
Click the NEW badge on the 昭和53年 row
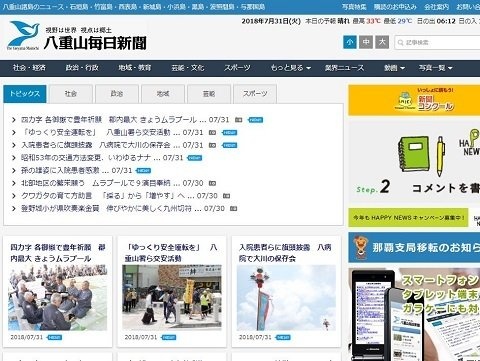click(x=195, y=158)
